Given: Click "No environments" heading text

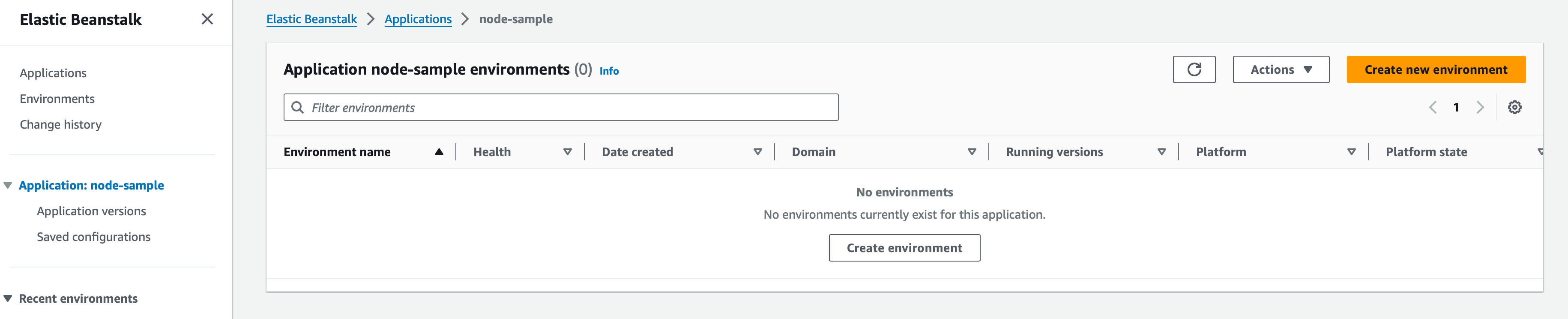Looking at the screenshot, I should 904,193.
